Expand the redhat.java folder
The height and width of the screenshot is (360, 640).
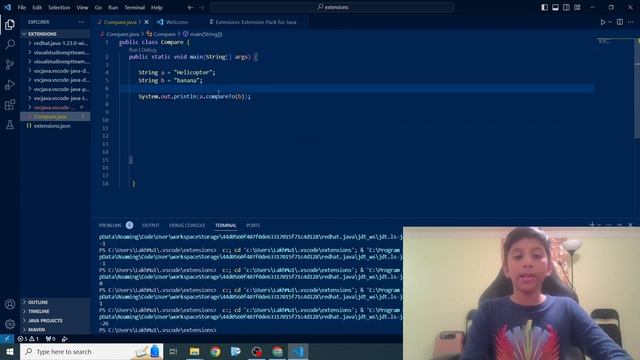[55, 43]
